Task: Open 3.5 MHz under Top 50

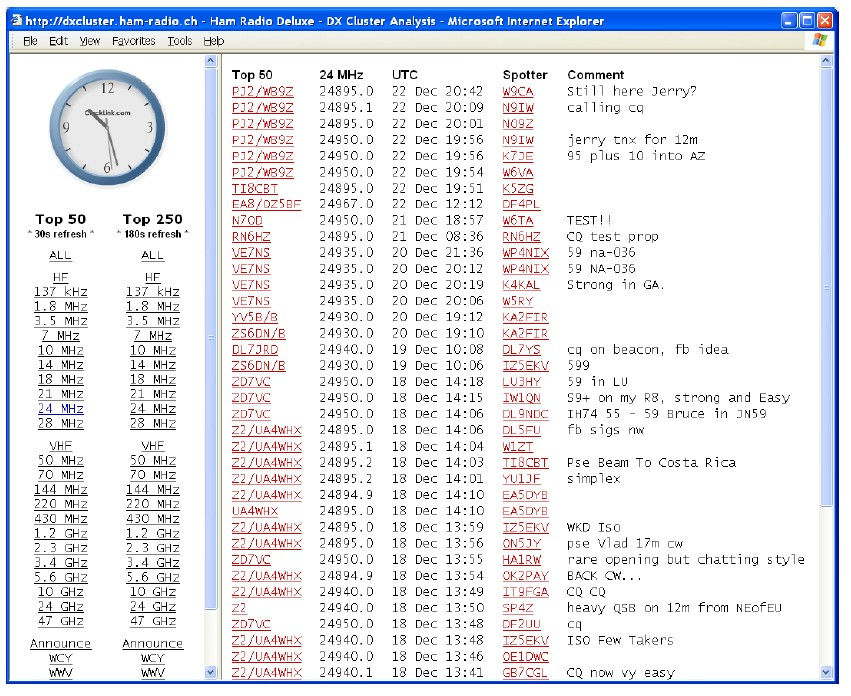Action: pos(61,321)
